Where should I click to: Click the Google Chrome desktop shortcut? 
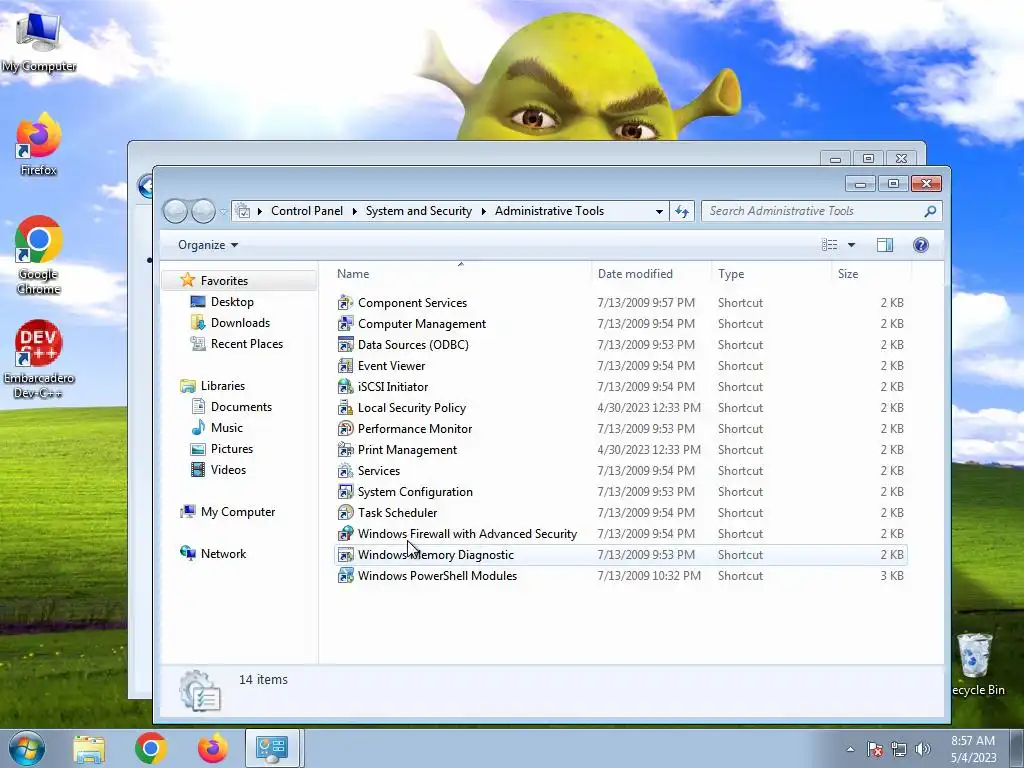coord(39,255)
